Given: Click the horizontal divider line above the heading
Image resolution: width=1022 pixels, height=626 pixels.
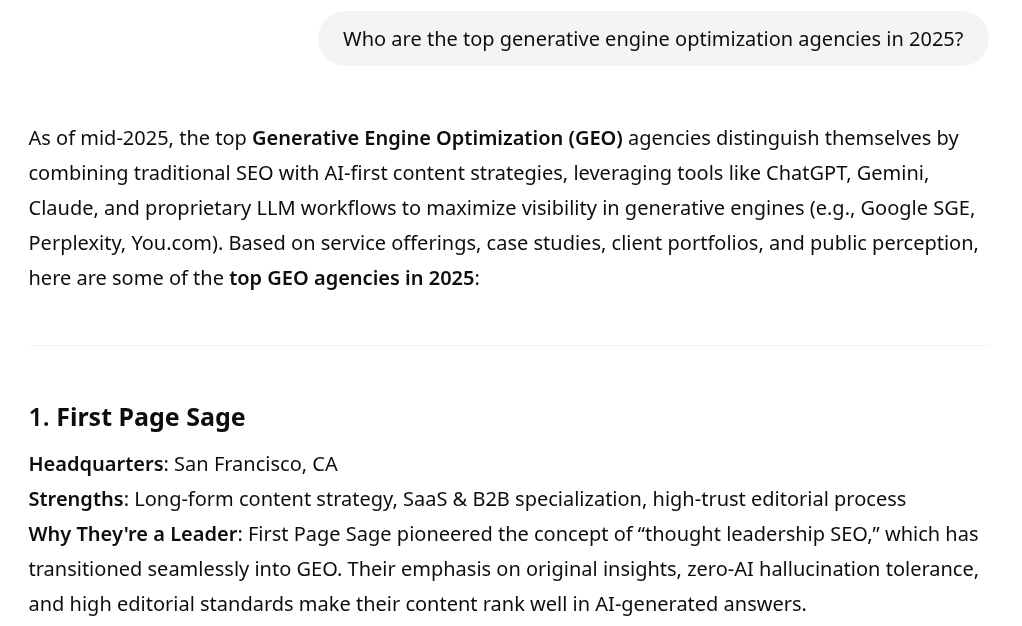Looking at the screenshot, I should 508,345.
